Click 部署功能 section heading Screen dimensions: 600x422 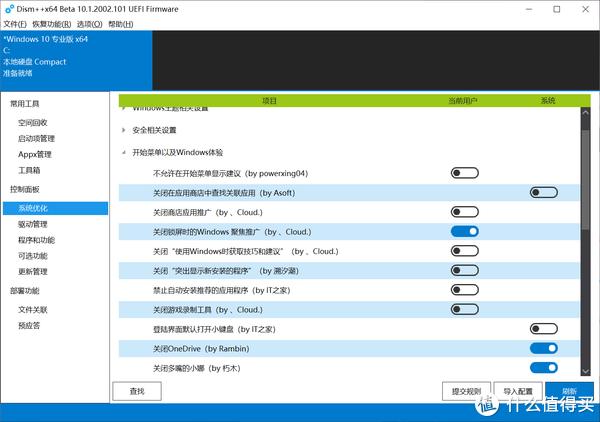[x=24, y=291]
